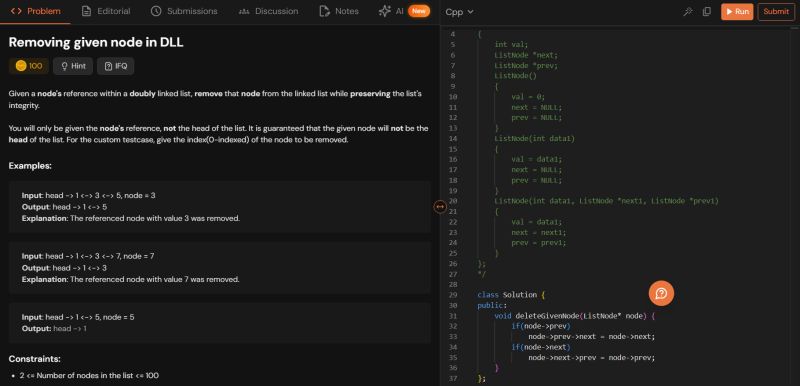Screen dimensions: 800x386
Task: Click line 'ListNode(int data1)' in the comment
Action: (534, 139)
